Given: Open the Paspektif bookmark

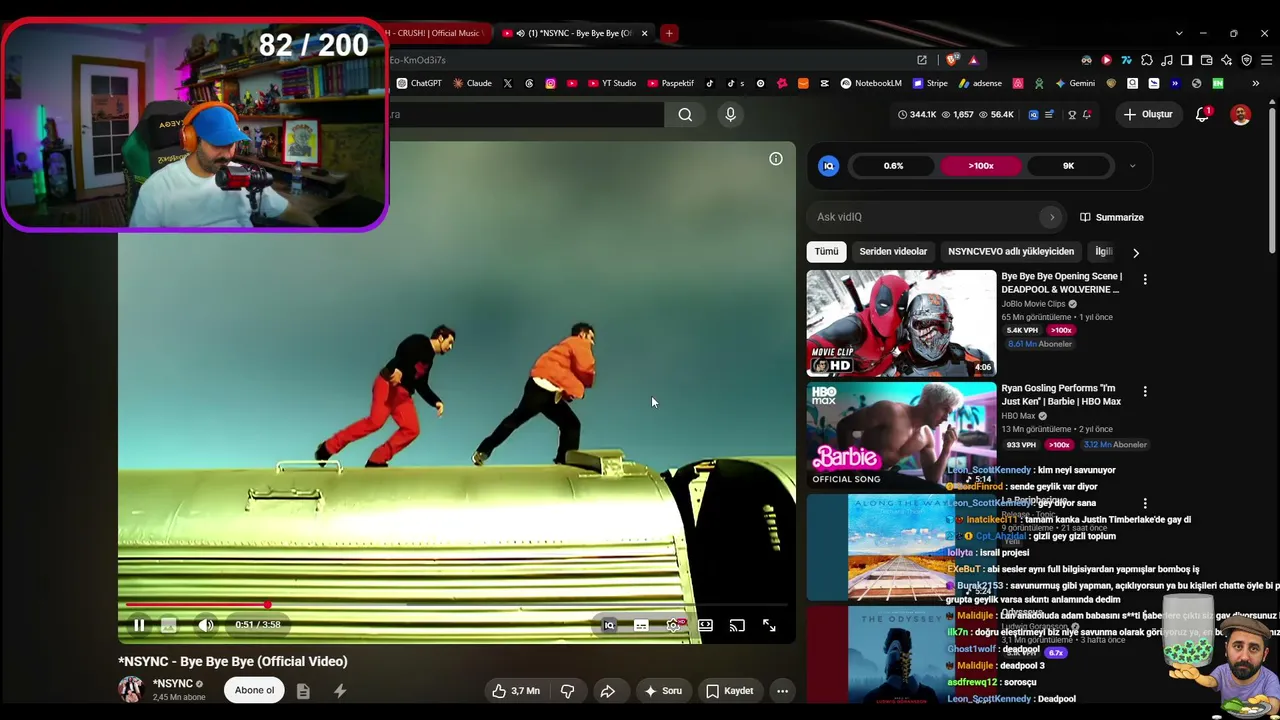Looking at the screenshot, I should click(x=670, y=83).
